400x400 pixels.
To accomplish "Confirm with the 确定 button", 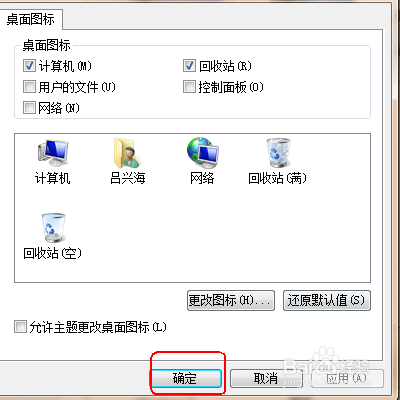I will coord(185,378).
